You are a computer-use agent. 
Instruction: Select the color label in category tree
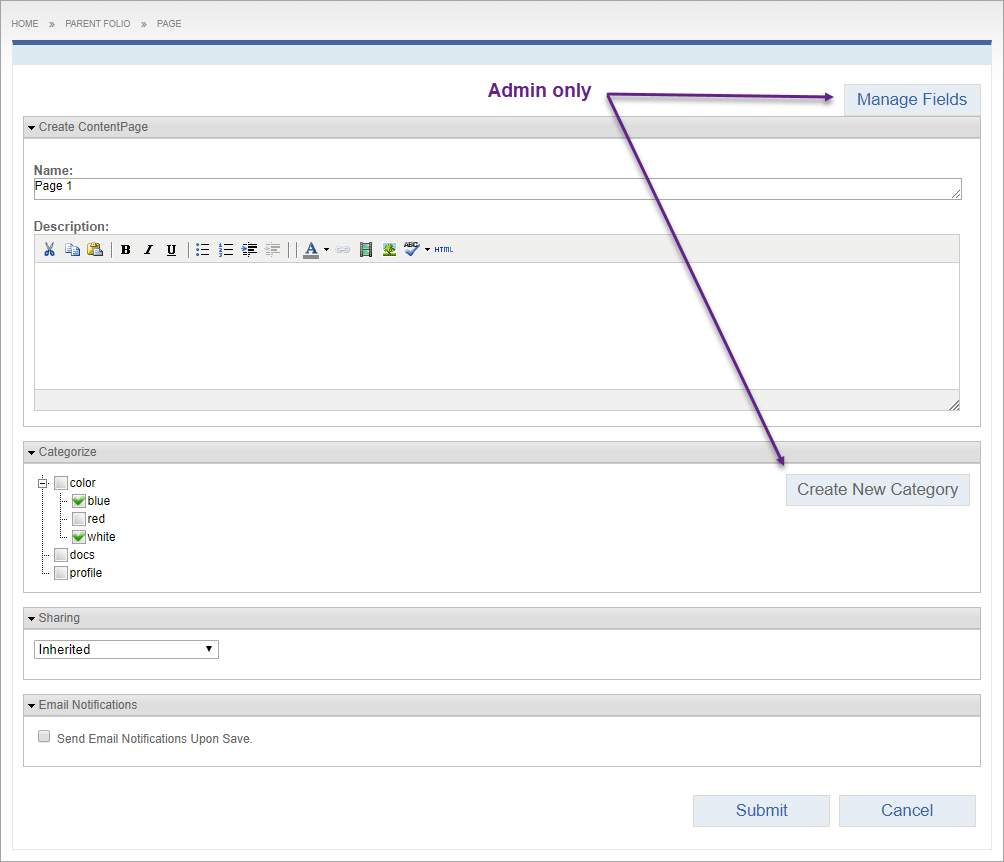83,483
